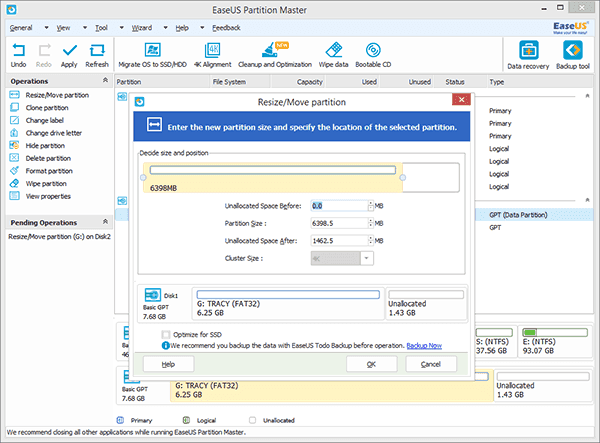Sort by the File System column header

click(x=240, y=81)
